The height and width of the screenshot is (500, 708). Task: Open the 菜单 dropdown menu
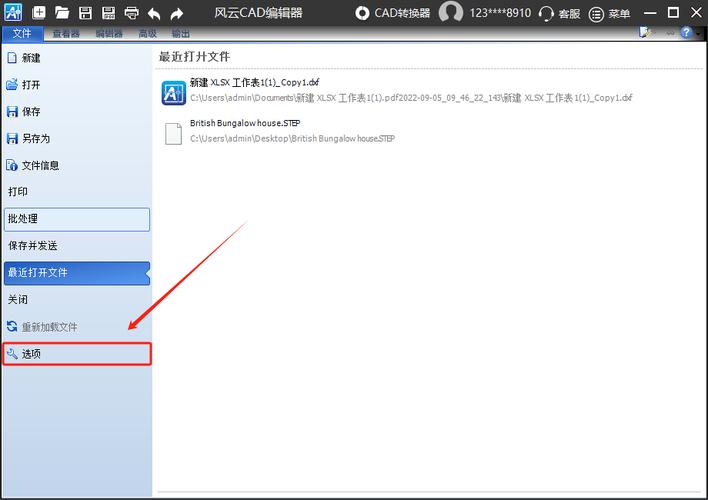[610, 13]
